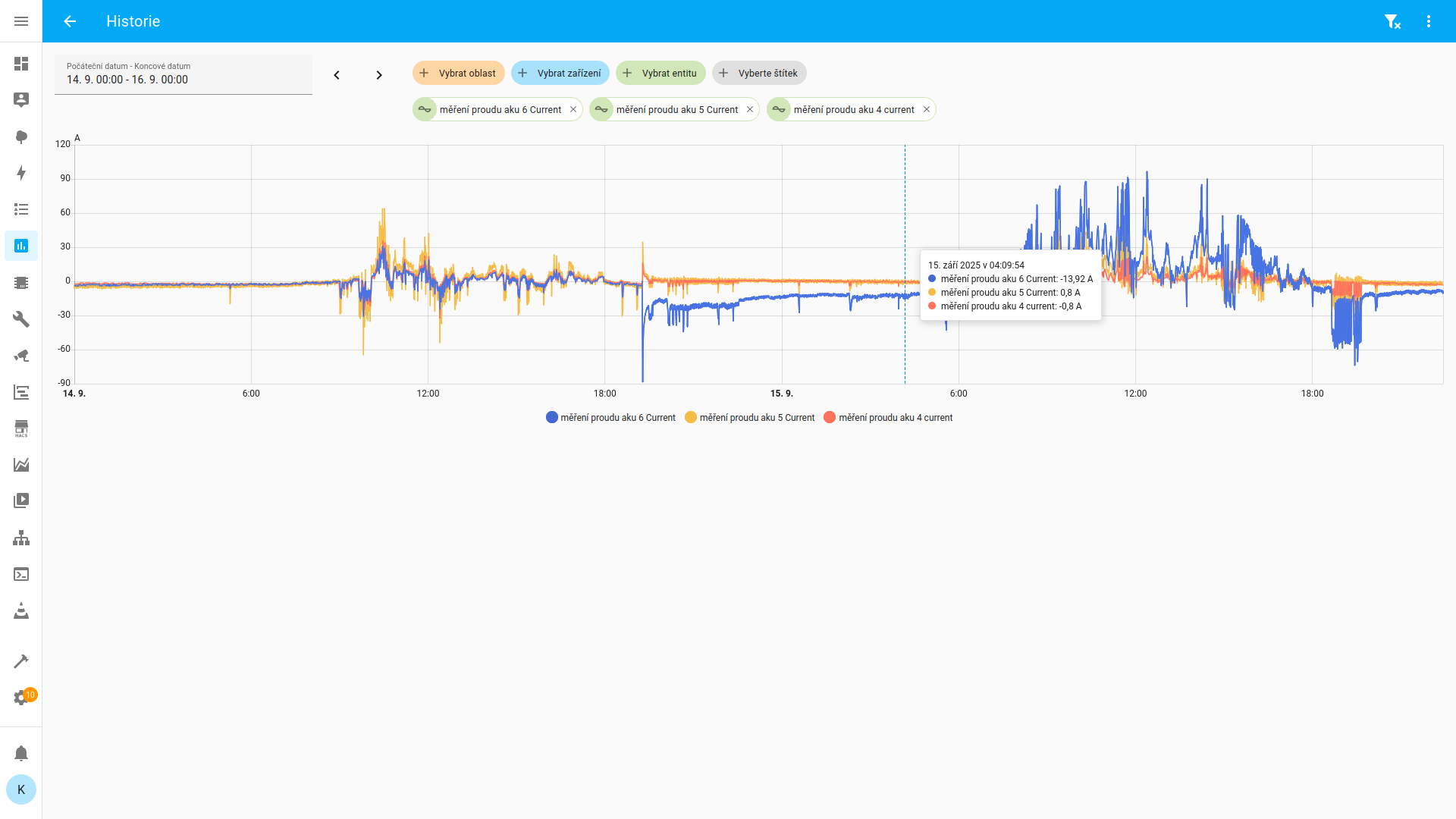Go to previous date range
Viewport: 1456px width, 819px height.
(337, 75)
